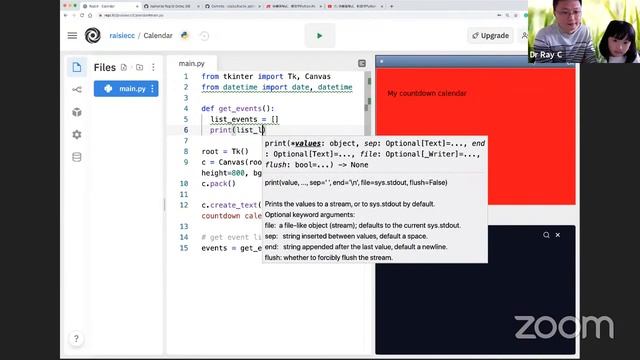
Task: Select the Files icon in the sidebar
Action: coord(77,67)
